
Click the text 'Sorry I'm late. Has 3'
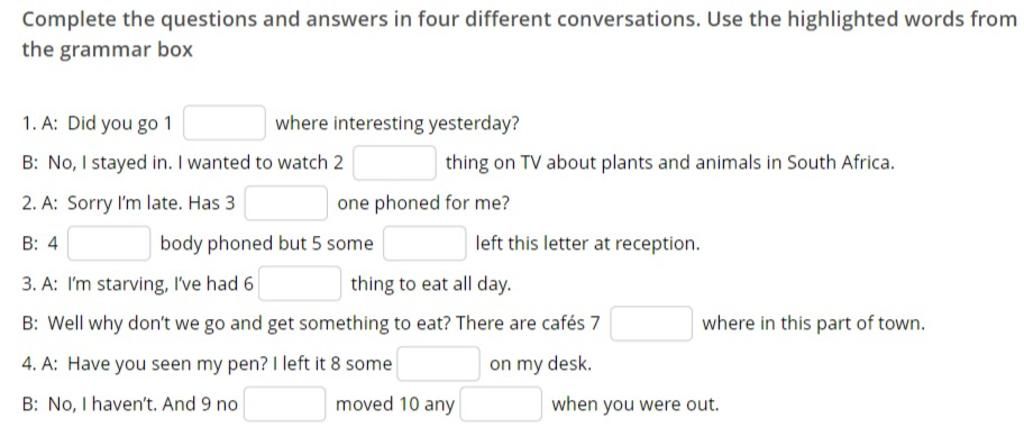pyautogui.click(x=151, y=204)
